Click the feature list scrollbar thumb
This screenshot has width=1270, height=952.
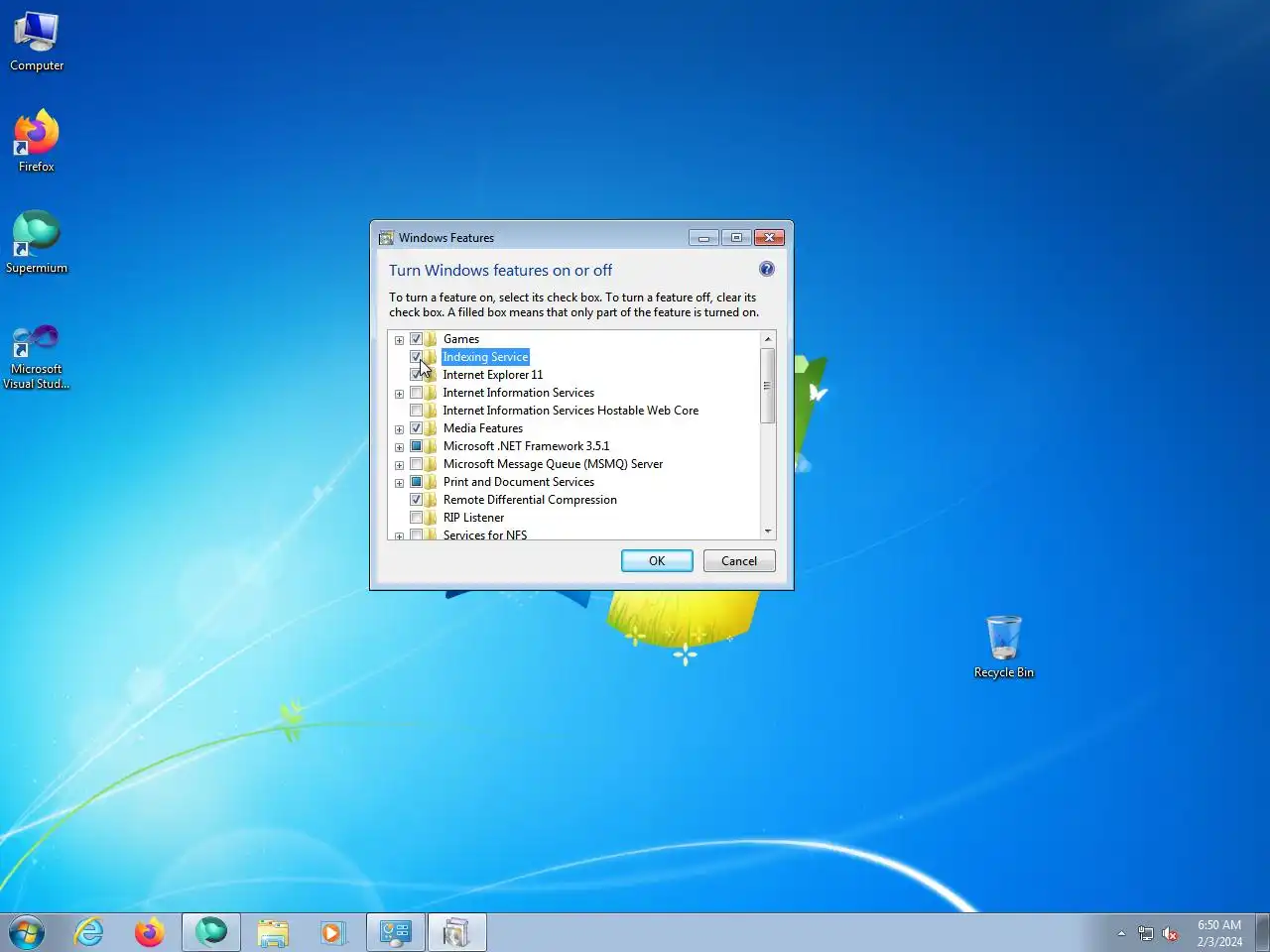[x=768, y=386]
